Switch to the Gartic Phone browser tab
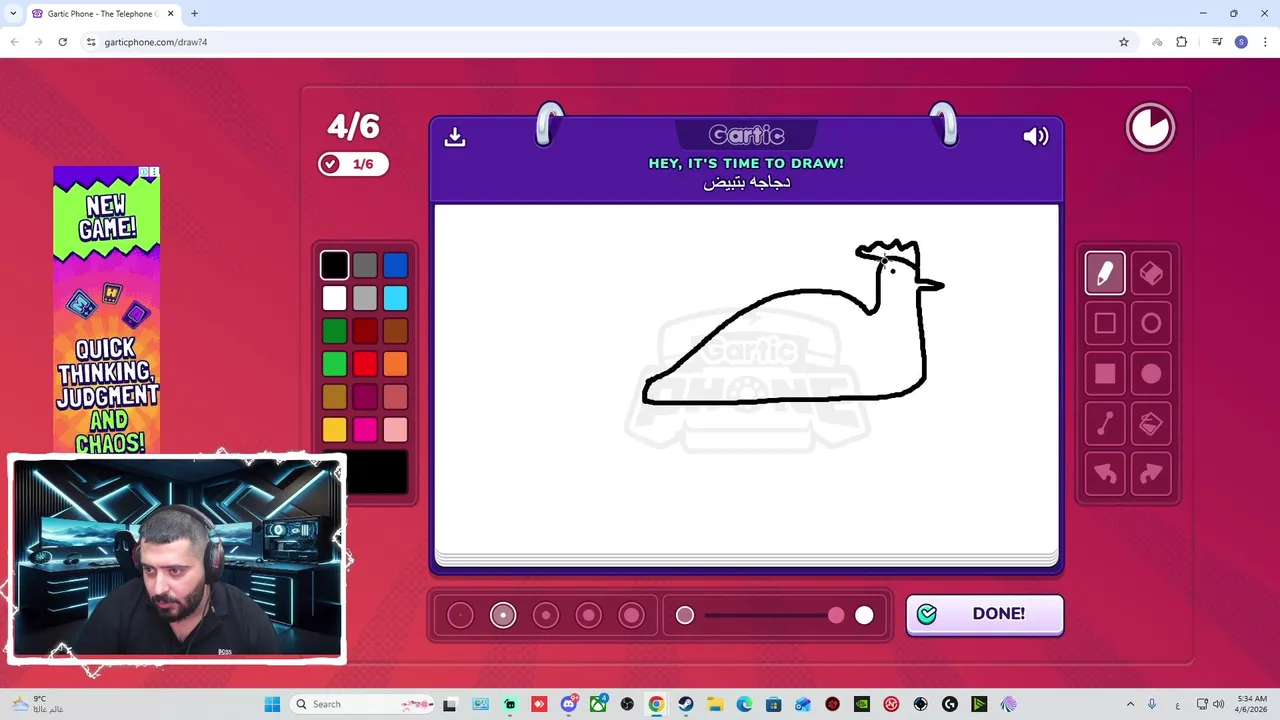 (x=102, y=14)
